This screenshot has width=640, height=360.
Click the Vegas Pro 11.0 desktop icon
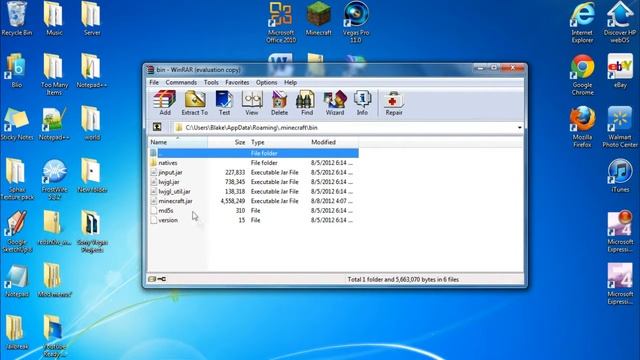click(356, 22)
